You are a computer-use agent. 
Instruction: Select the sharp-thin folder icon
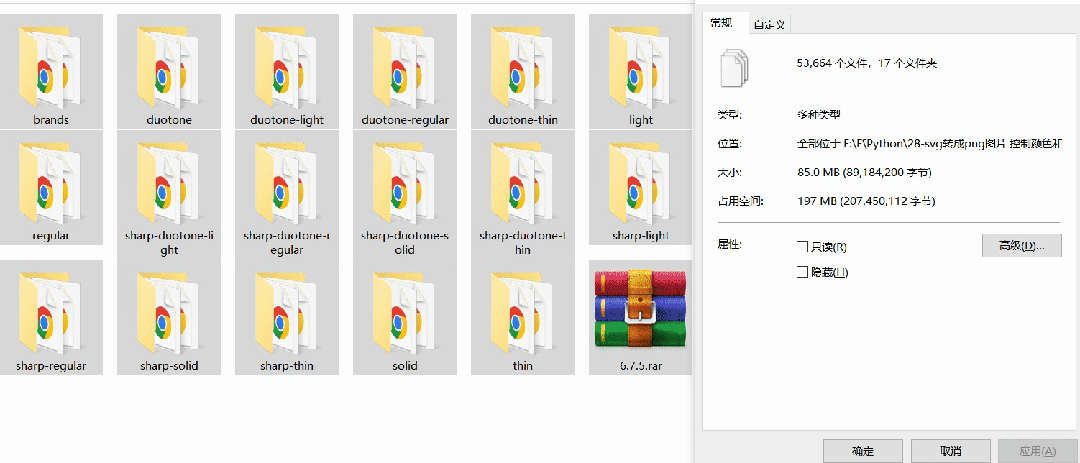tap(285, 314)
